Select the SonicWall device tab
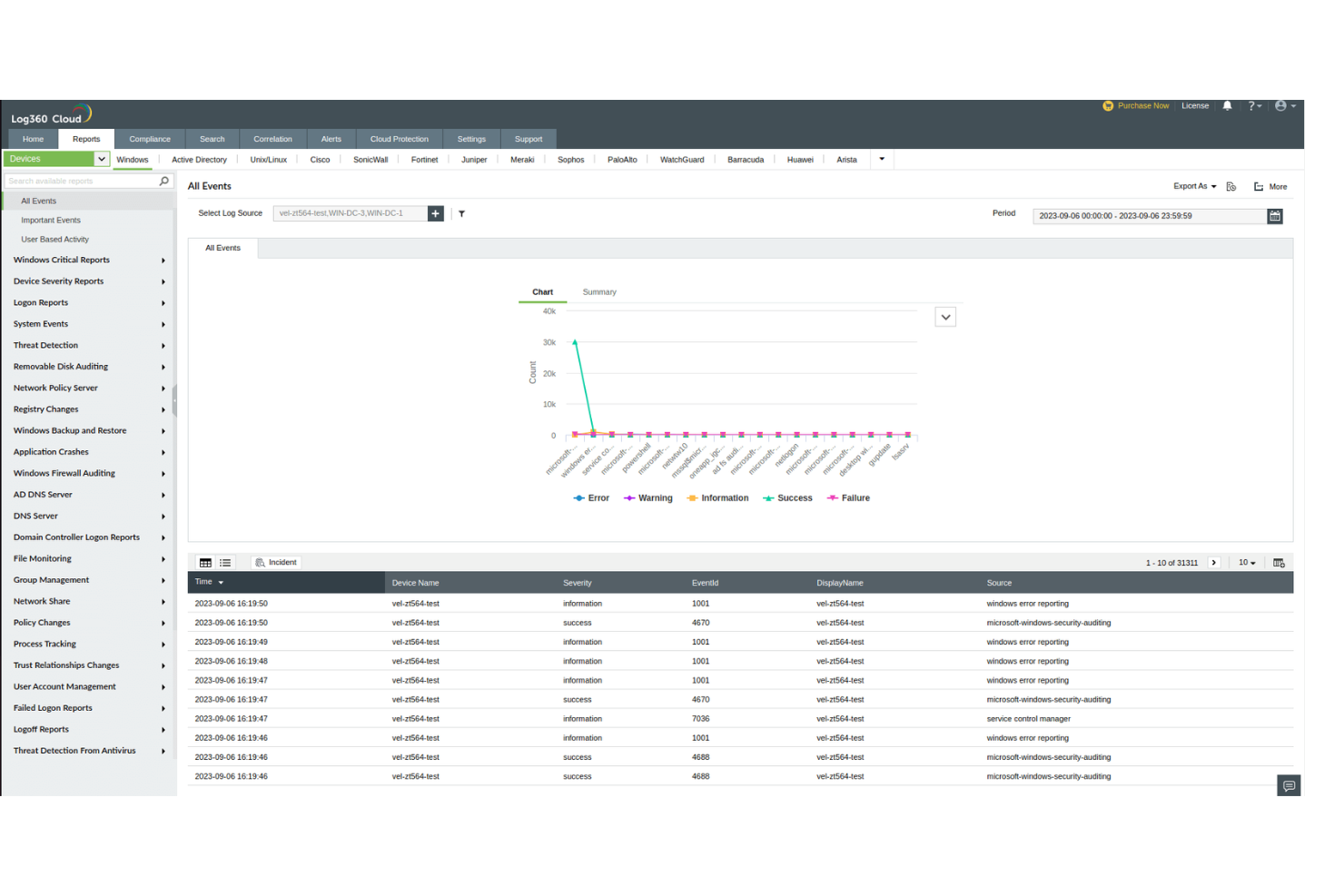 (x=371, y=160)
